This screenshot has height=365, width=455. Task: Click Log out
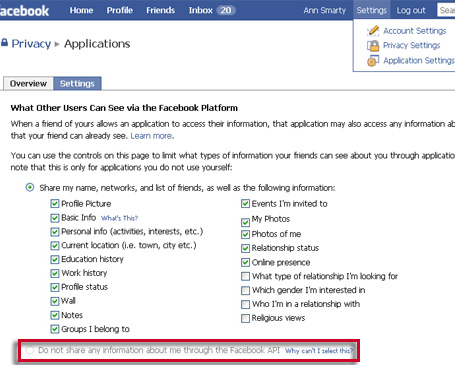click(x=411, y=10)
